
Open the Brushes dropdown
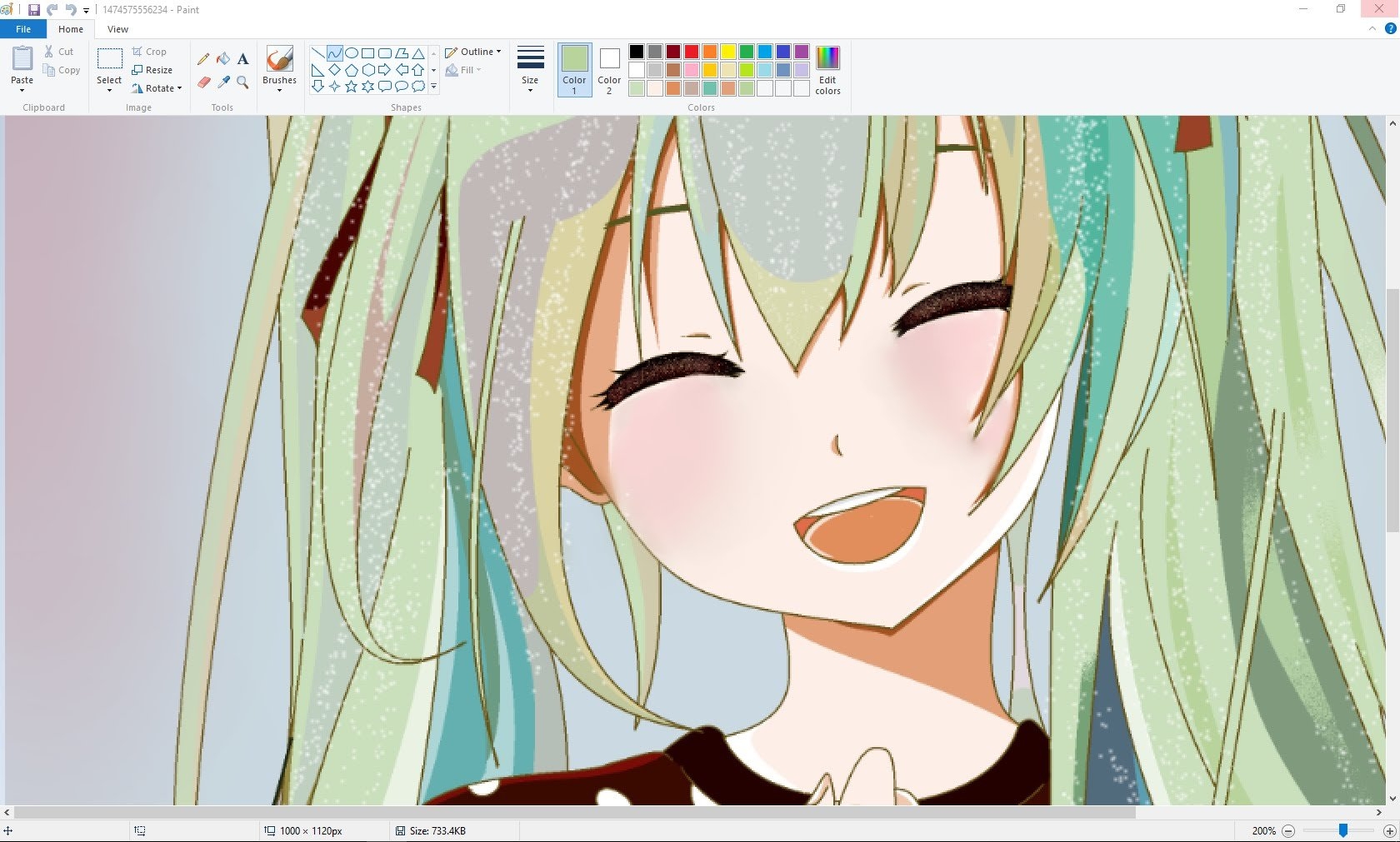click(279, 69)
